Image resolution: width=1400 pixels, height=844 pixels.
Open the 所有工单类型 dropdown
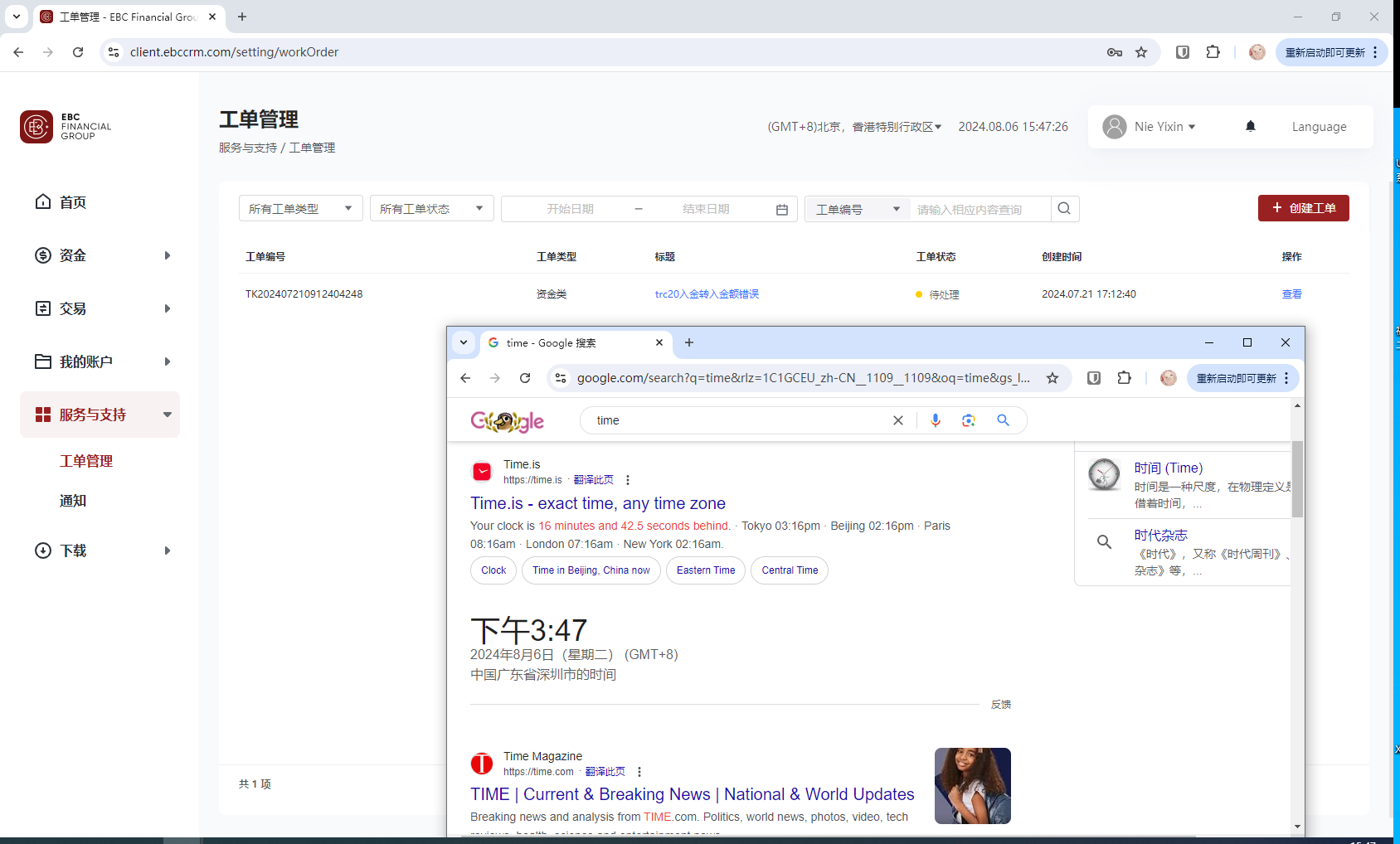coord(300,209)
